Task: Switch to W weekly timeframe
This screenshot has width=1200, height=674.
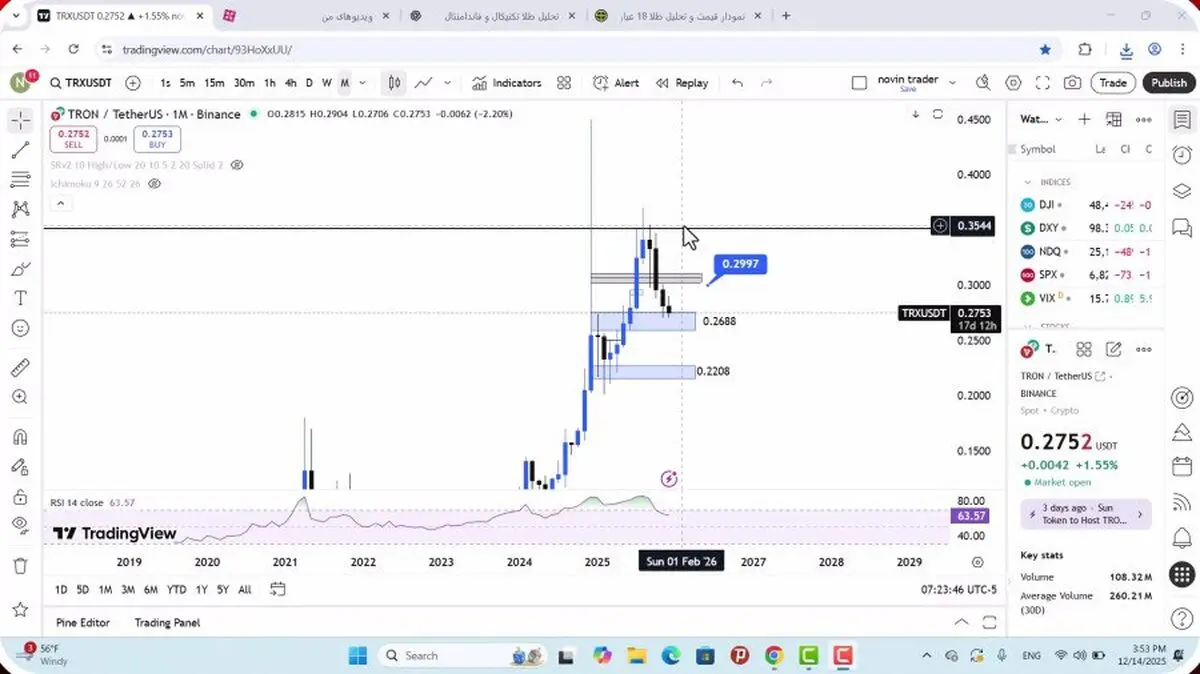Action: click(326, 83)
